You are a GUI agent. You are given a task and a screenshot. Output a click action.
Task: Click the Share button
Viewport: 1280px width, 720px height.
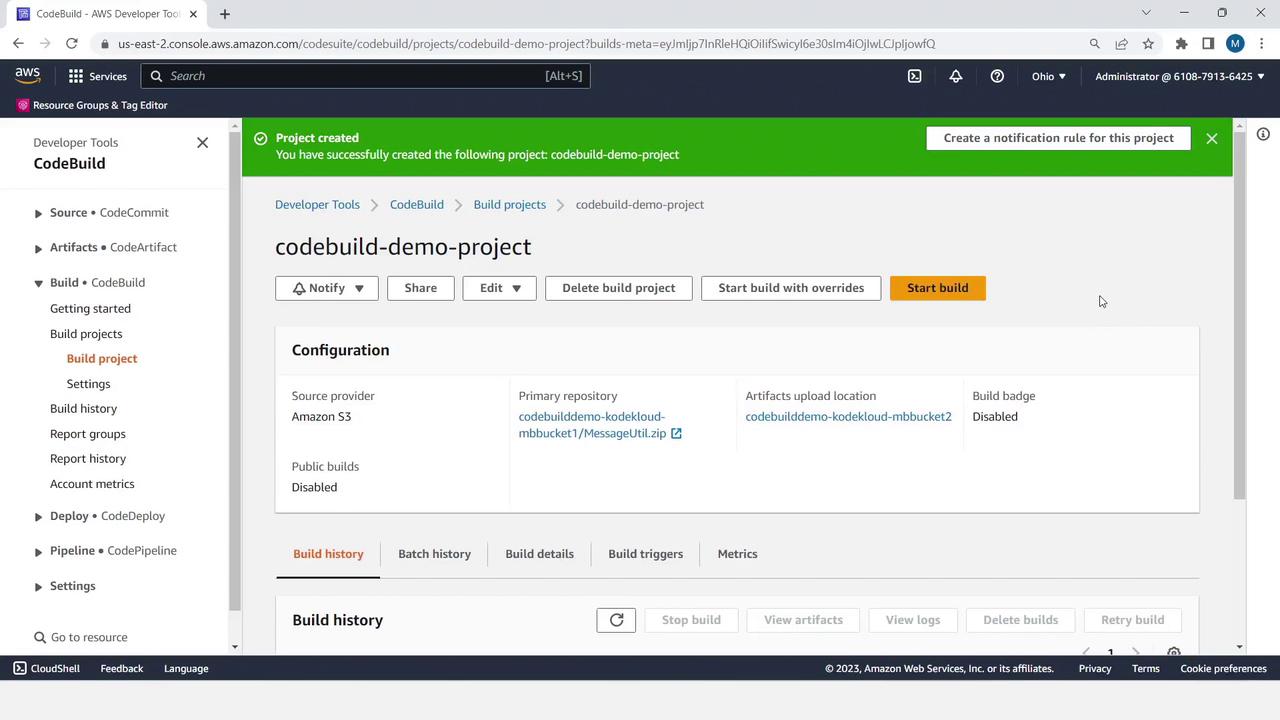point(420,288)
